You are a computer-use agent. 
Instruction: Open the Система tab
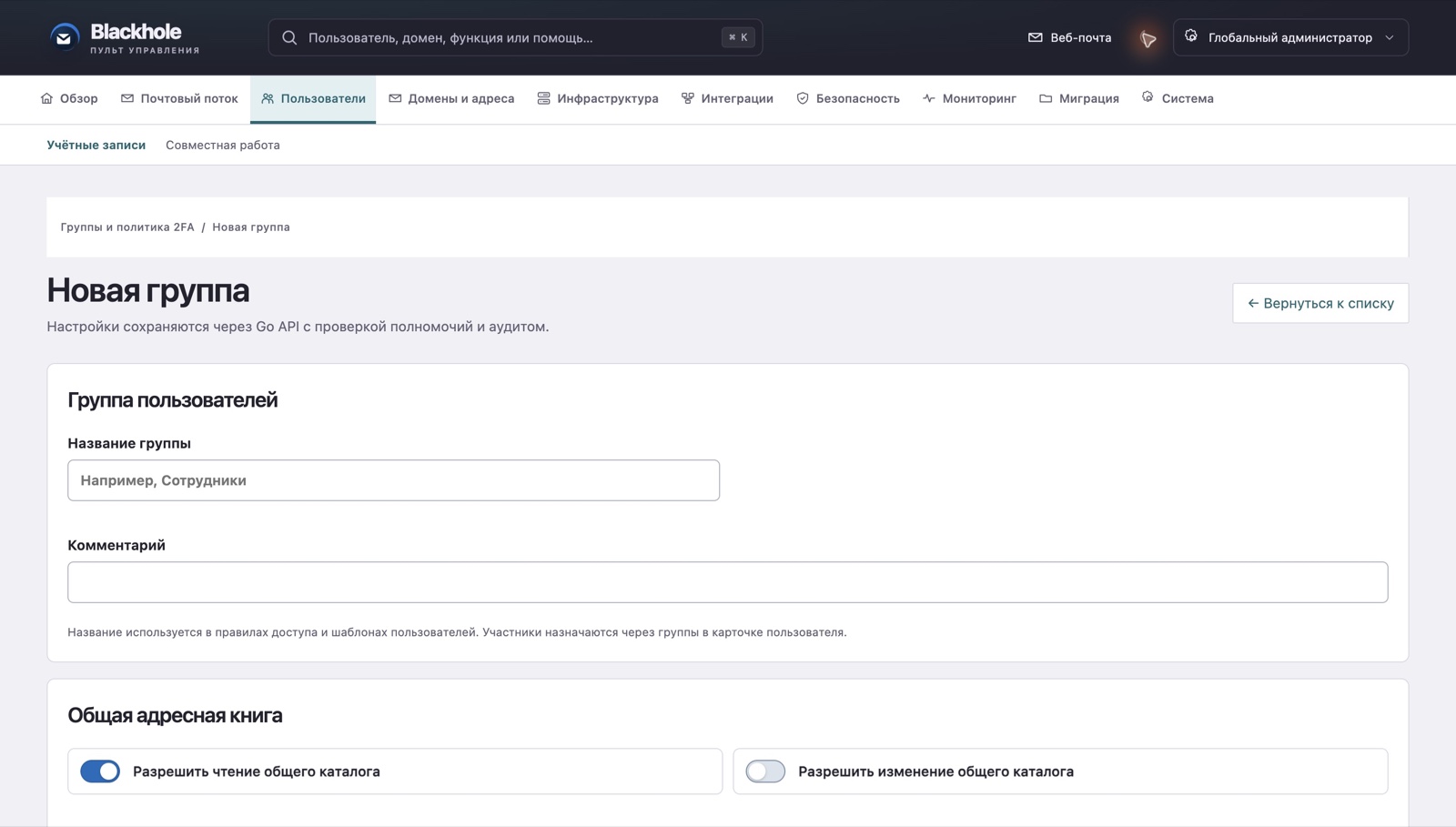[1177, 98]
